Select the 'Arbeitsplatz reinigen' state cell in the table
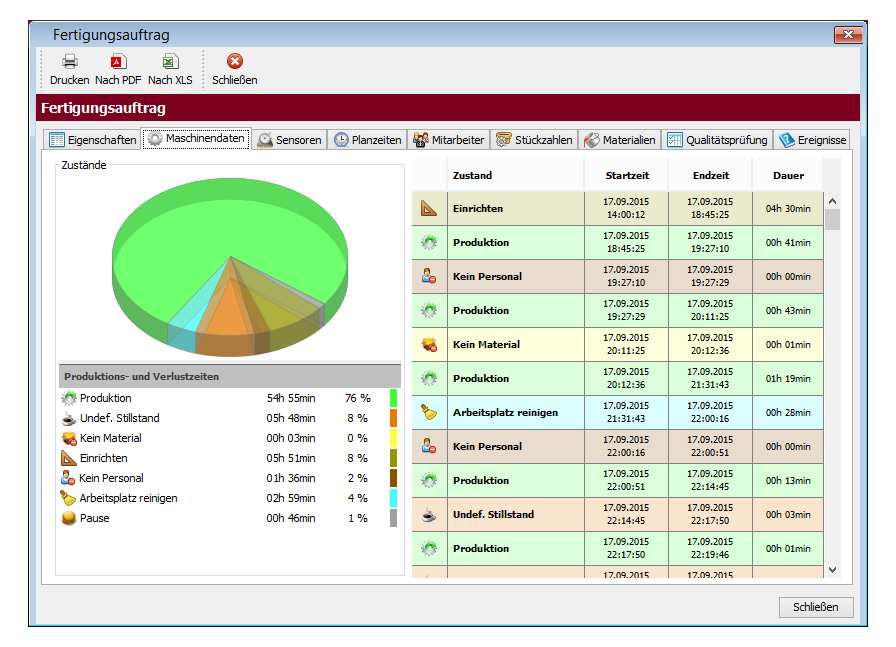Image resolution: width=896 pixels, height=647 pixels. pos(515,413)
